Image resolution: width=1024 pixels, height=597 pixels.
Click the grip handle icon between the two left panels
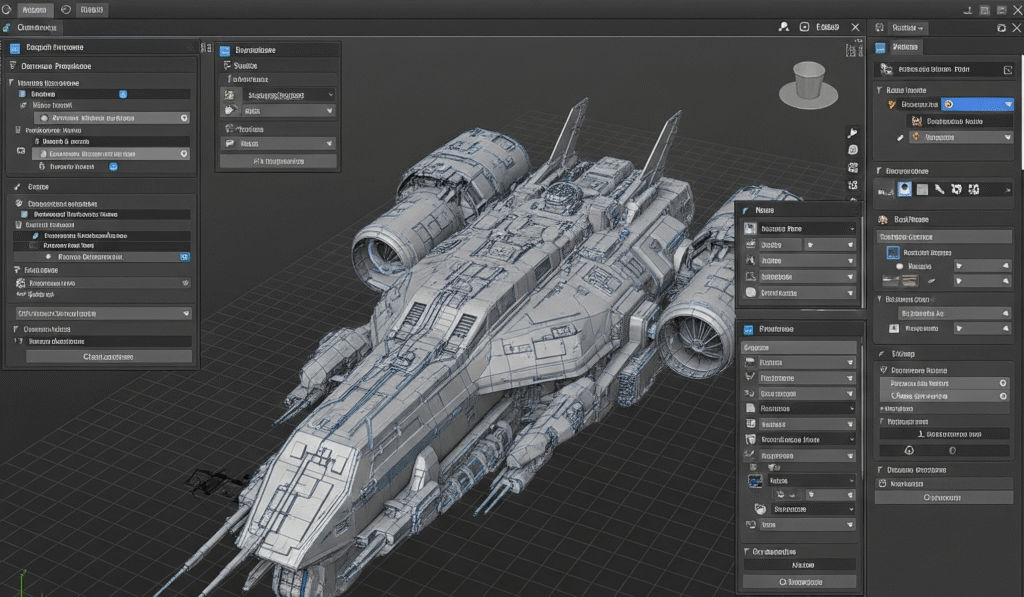click(206, 48)
